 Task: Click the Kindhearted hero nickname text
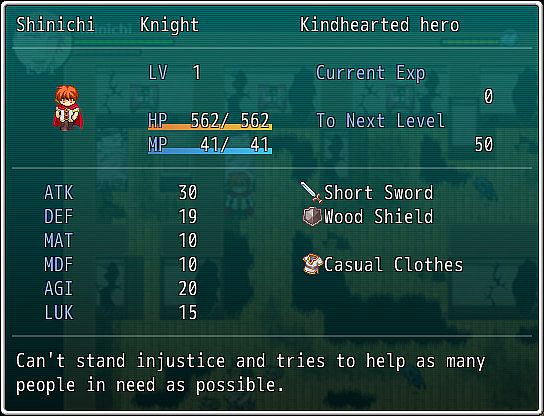(380, 25)
